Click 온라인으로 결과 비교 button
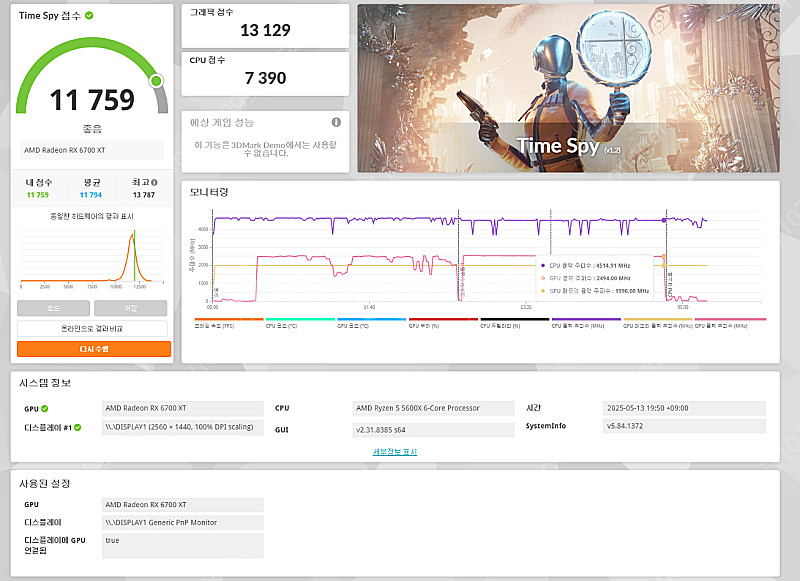 click(92, 329)
